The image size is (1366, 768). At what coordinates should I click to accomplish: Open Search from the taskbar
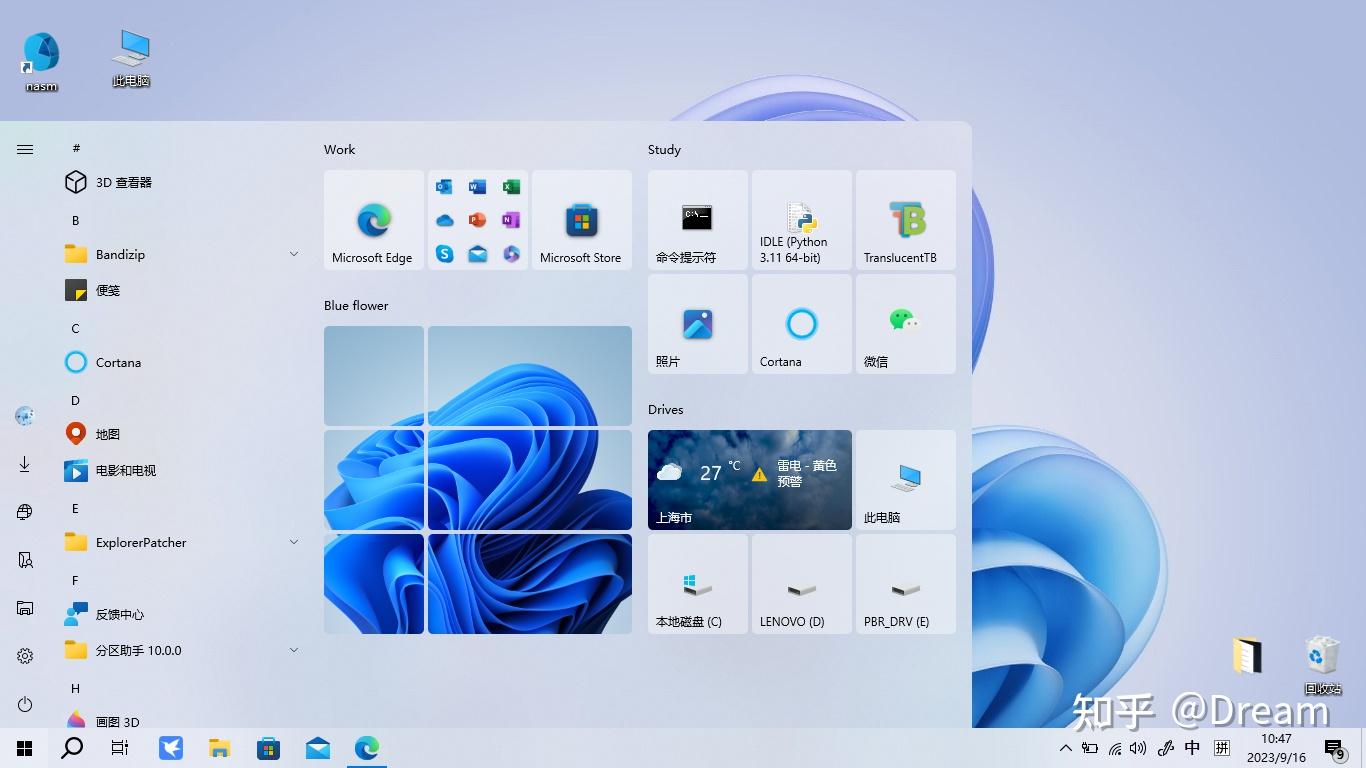pyautogui.click(x=72, y=748)
